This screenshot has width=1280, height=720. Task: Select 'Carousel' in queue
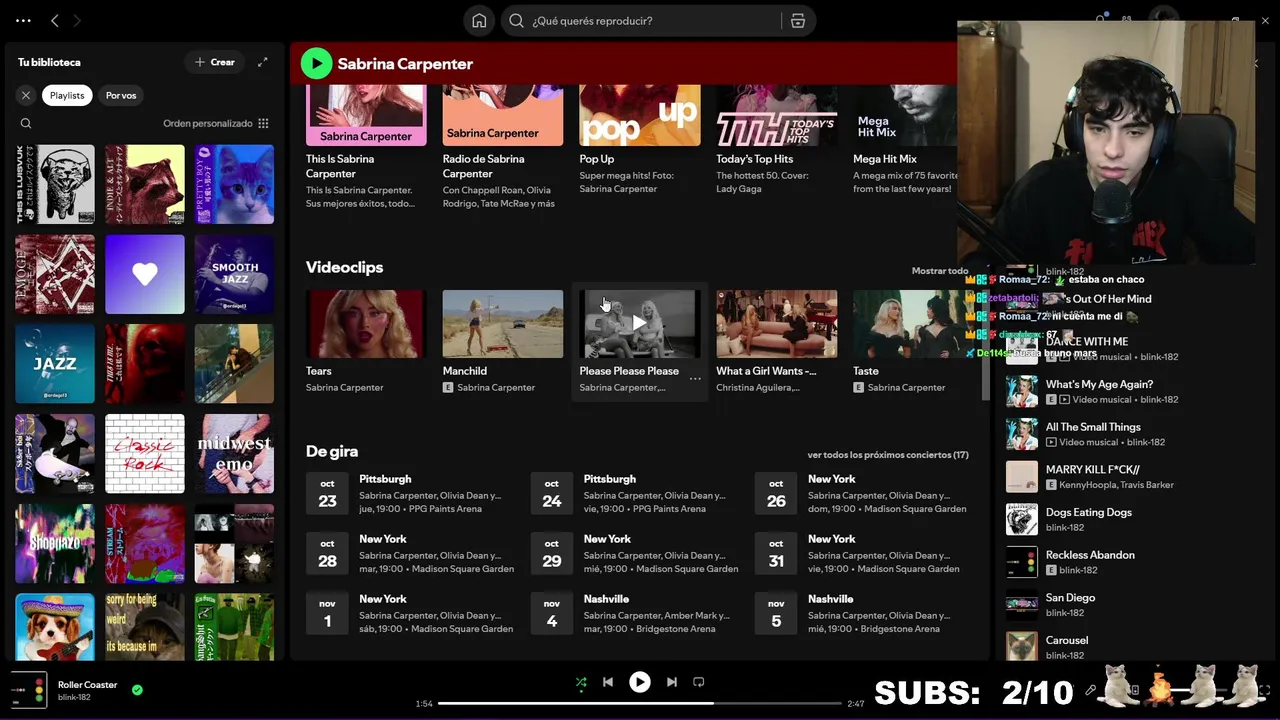point(1067,647)
